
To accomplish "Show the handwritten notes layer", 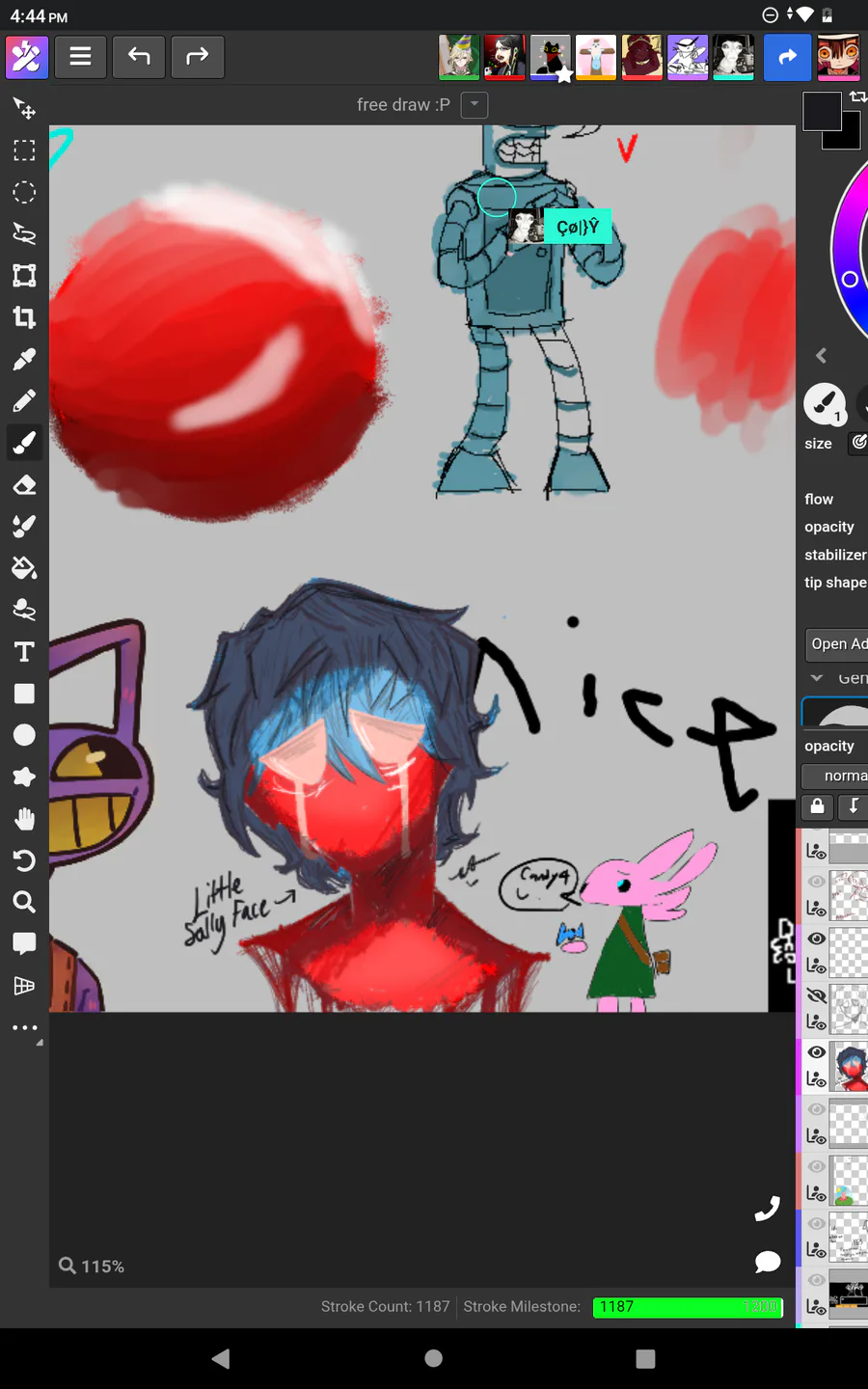I will [816, 1222].
